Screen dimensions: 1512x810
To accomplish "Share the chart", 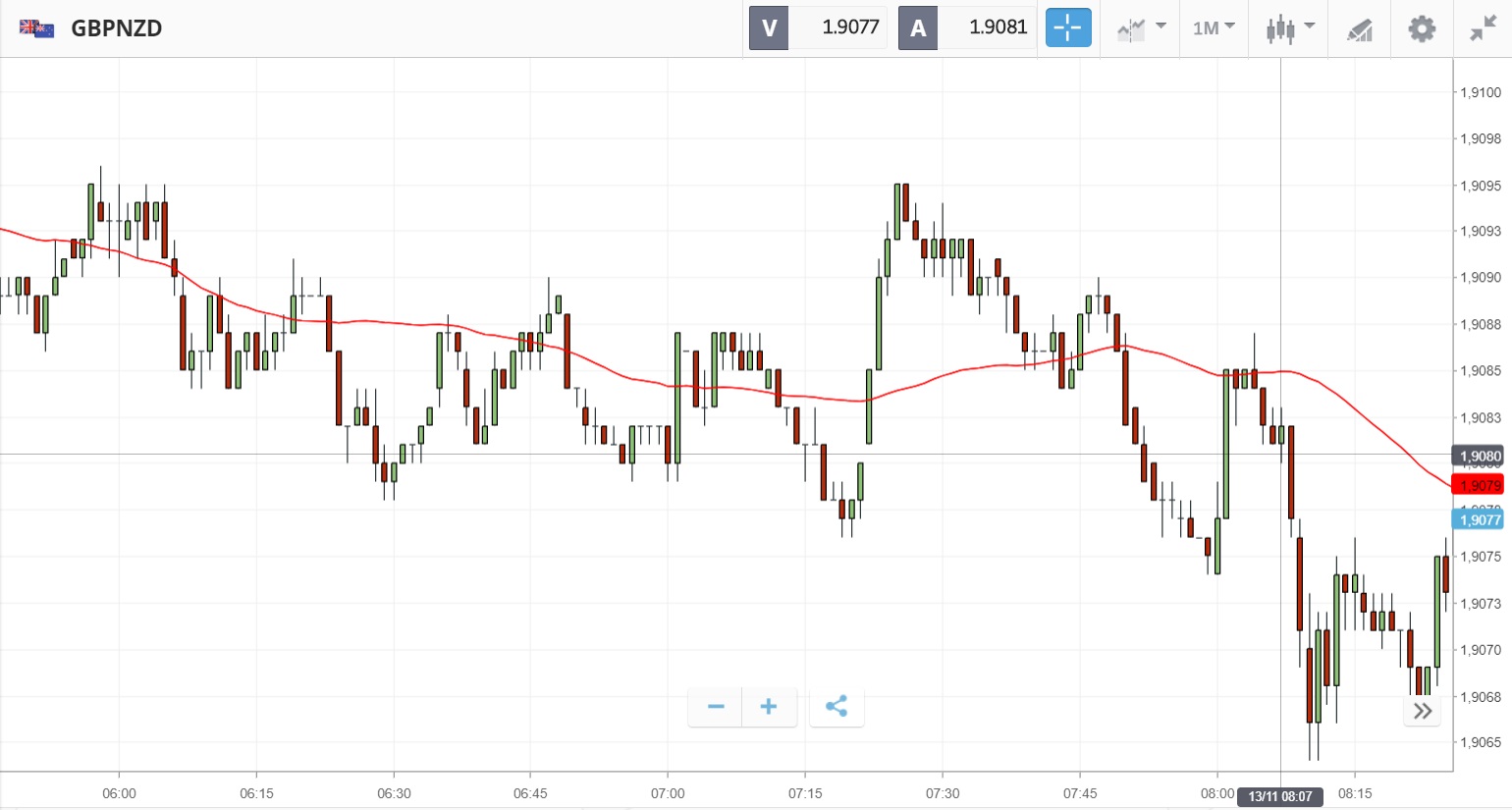I will click(x=837, y=707).
